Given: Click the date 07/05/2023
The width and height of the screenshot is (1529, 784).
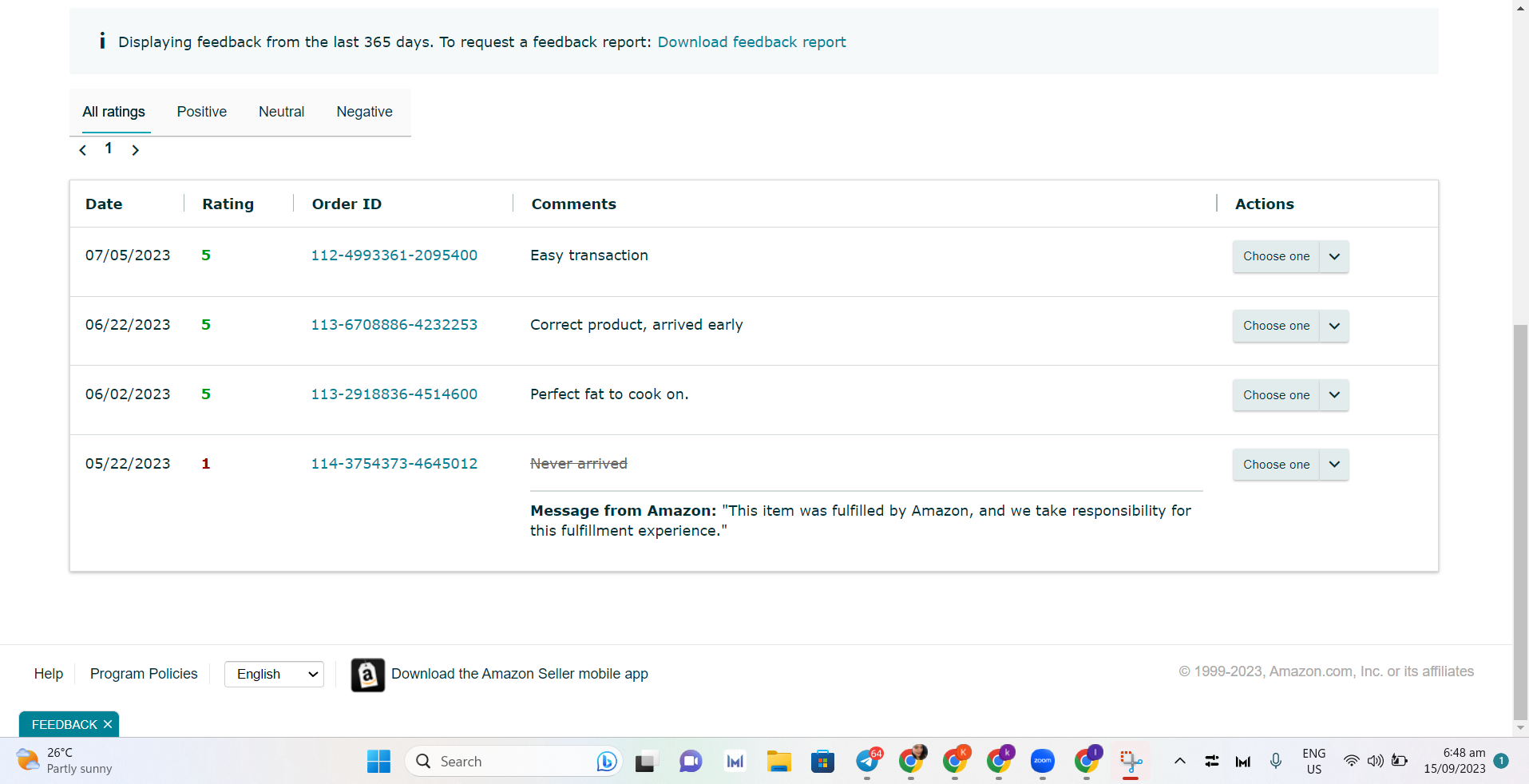Looking at the screenshot, I should pyautogui.click(x=128, y=255).
